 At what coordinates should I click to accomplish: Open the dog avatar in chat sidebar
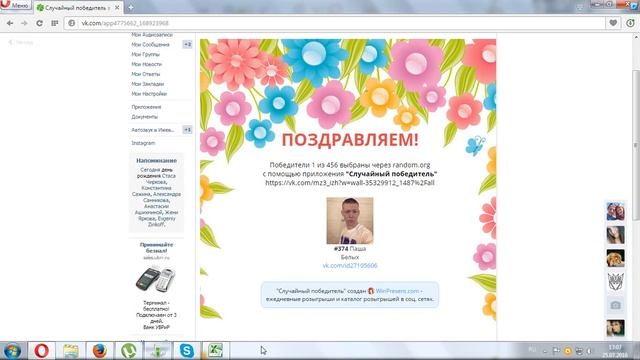click(615, 258)
